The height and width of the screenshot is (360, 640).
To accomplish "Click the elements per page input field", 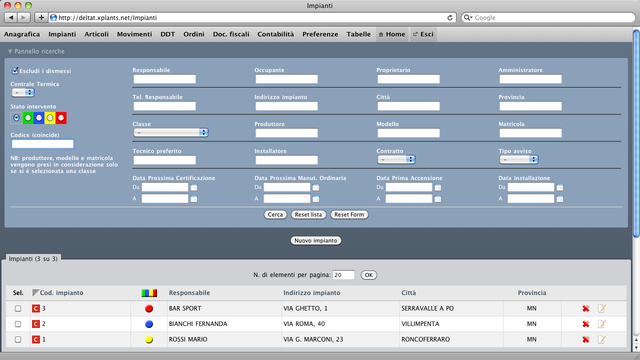I will coord(344,275).
